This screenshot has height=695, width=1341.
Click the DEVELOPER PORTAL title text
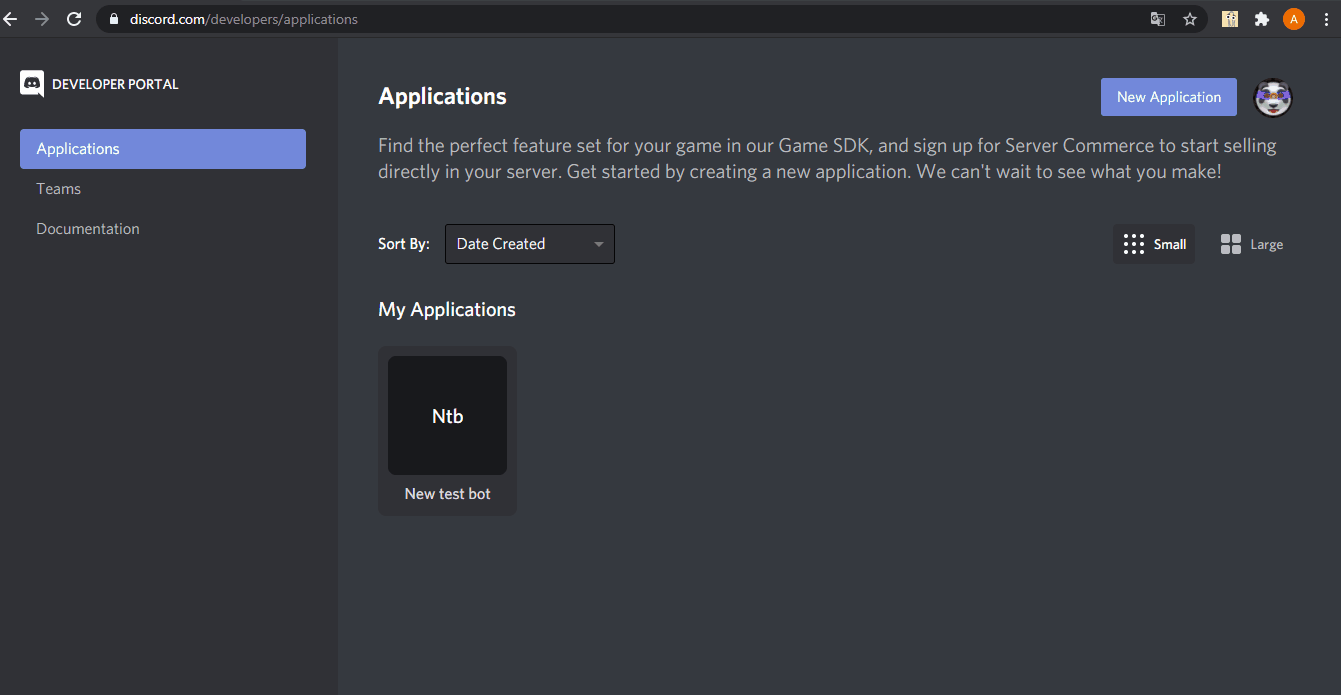coord(115,84)
